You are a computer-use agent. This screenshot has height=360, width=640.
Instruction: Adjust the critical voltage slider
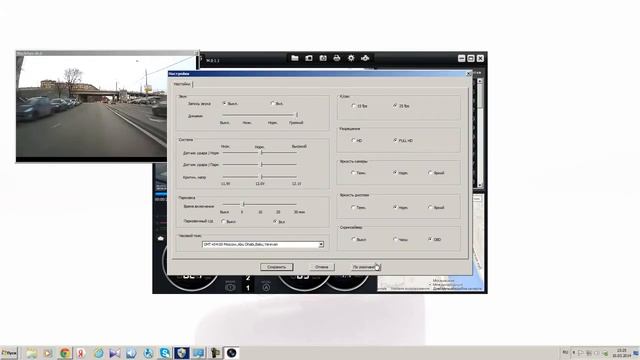[260, 177]
